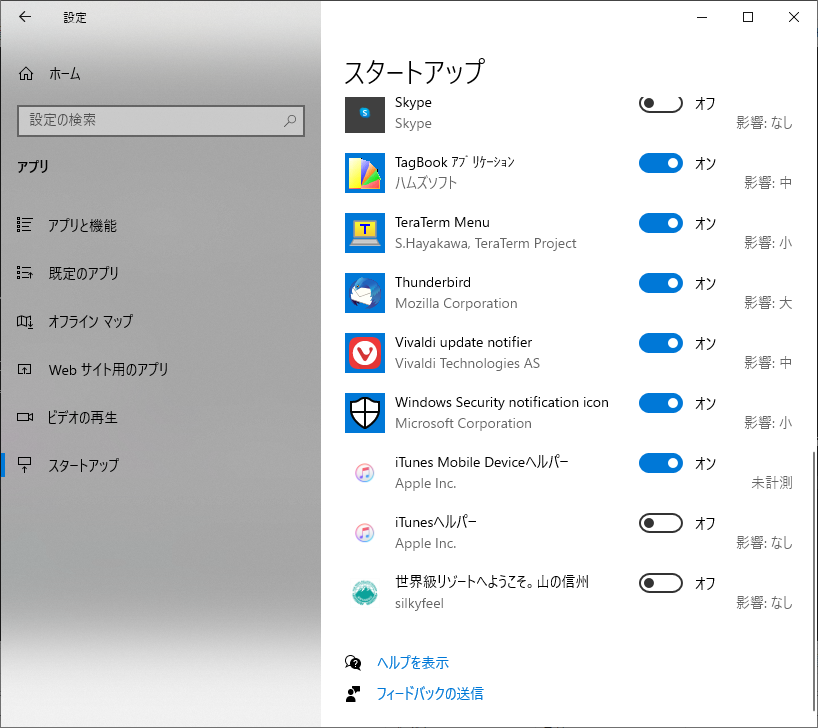Toggle Vivaldi update notifier startup
Image resolution: width=818 pixels, height=728 pixels.
[x=660, y=343]
